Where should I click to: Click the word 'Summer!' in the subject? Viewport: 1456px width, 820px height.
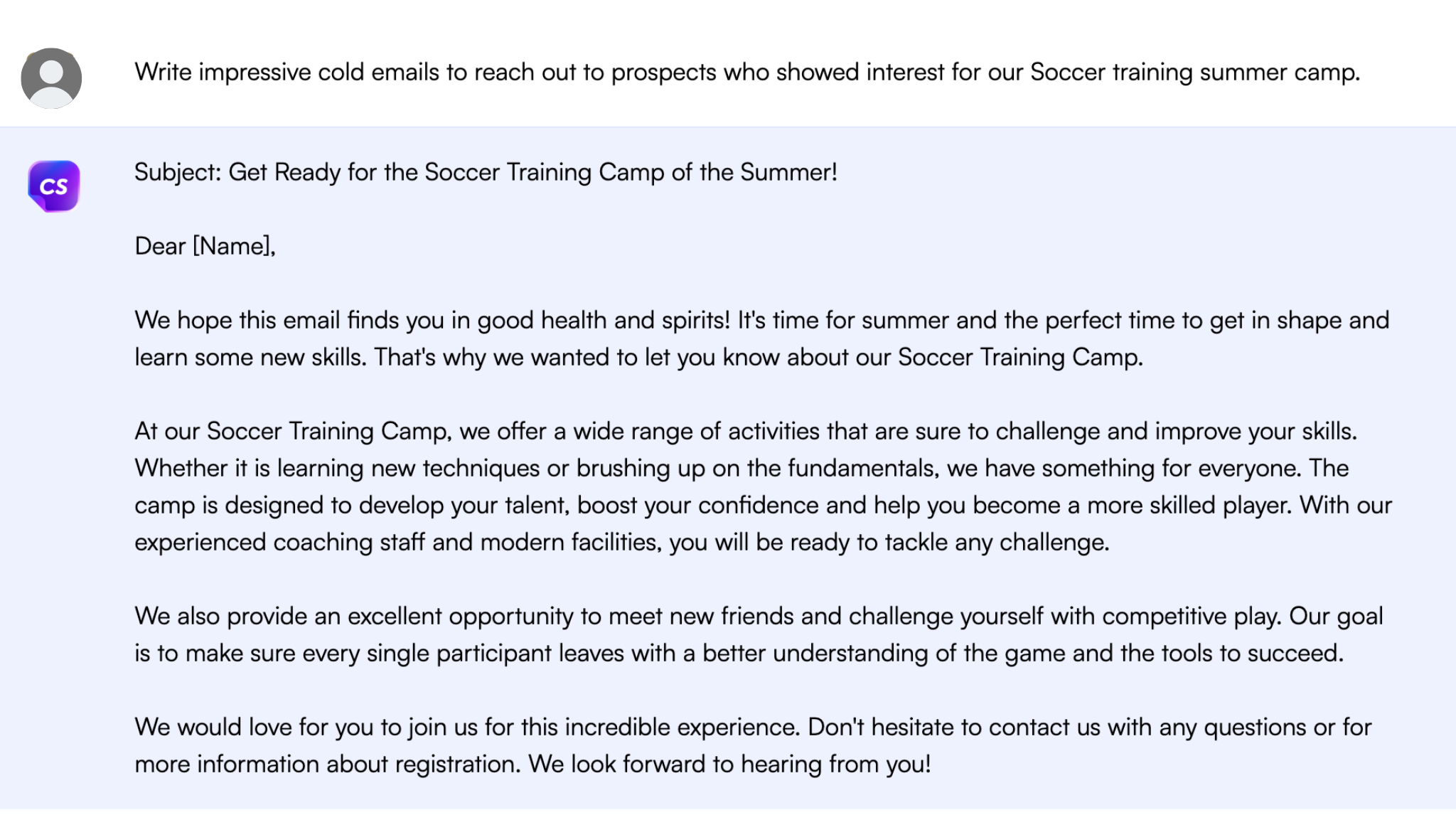[x=788, y=173]
